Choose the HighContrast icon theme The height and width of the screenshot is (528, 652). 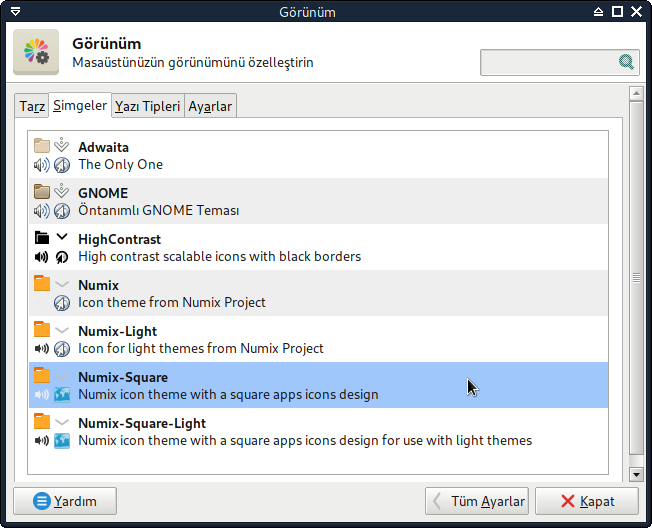tap(318, 247)
